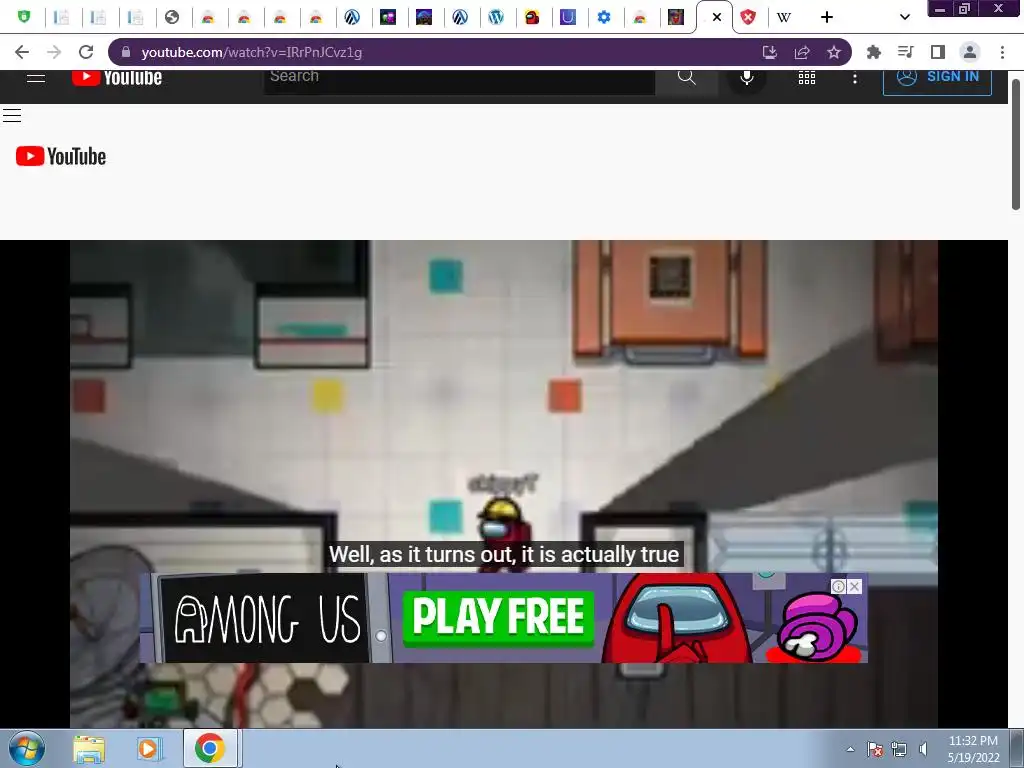The image size is (1024, 768).
Task: Click the browser forward arrow
Action: click(x=54, y=52)
